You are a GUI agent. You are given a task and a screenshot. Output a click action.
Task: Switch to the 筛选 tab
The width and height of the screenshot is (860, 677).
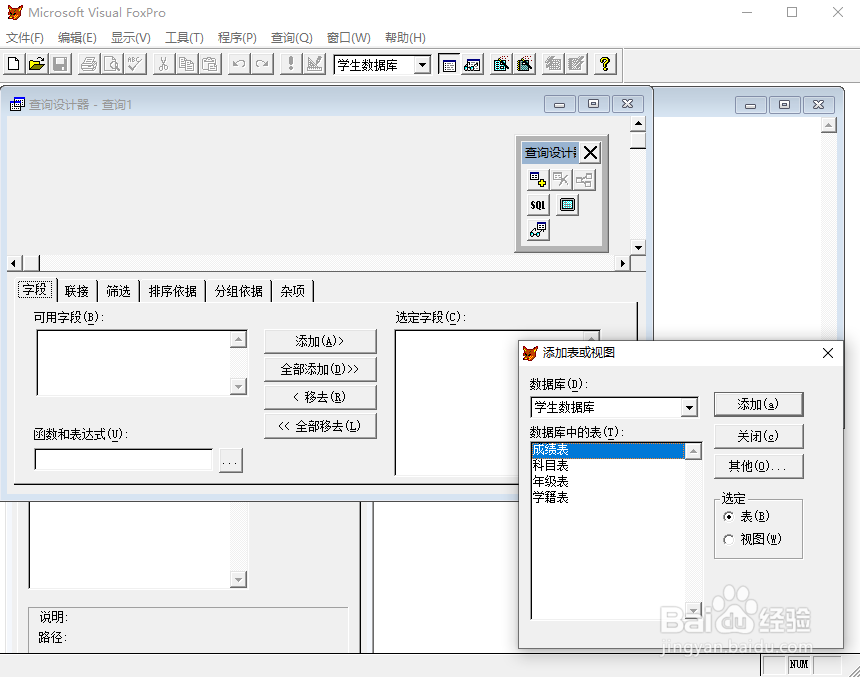(x=118, y=291)
